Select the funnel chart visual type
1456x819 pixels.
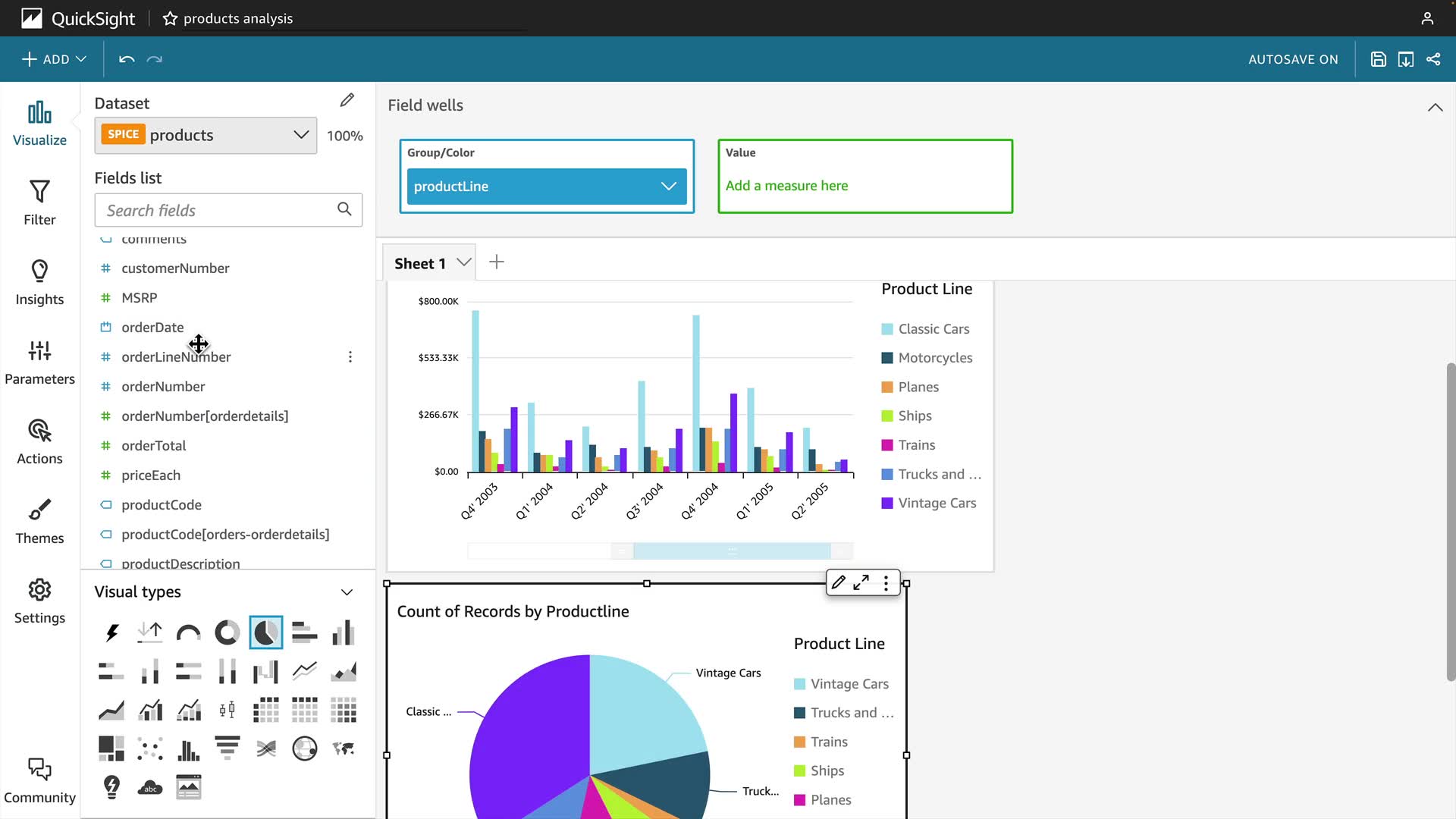pyautogui.click(x=227, y=748)
